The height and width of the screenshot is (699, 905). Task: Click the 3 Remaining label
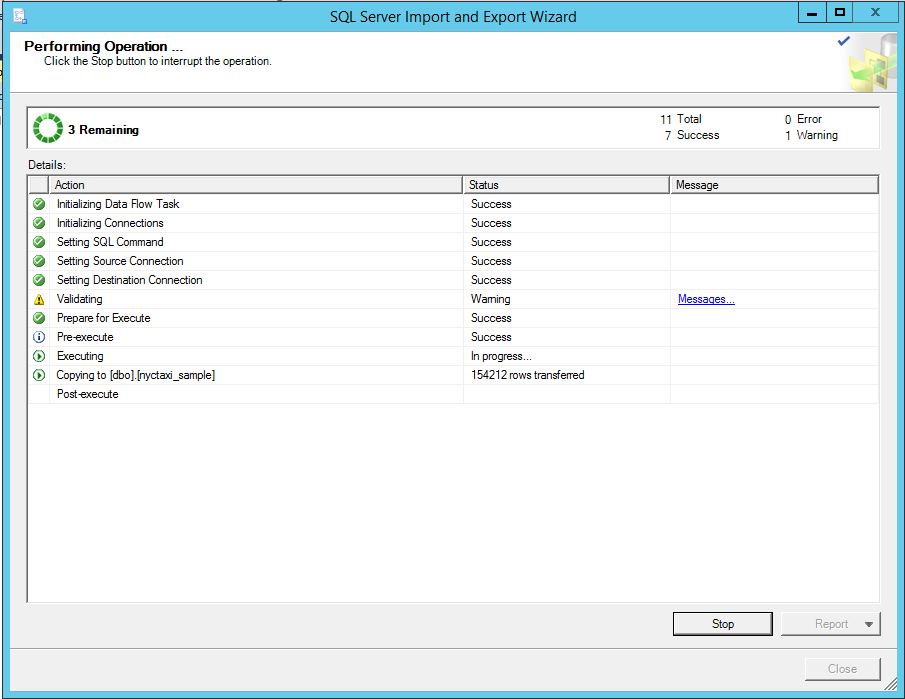point(103,130)
